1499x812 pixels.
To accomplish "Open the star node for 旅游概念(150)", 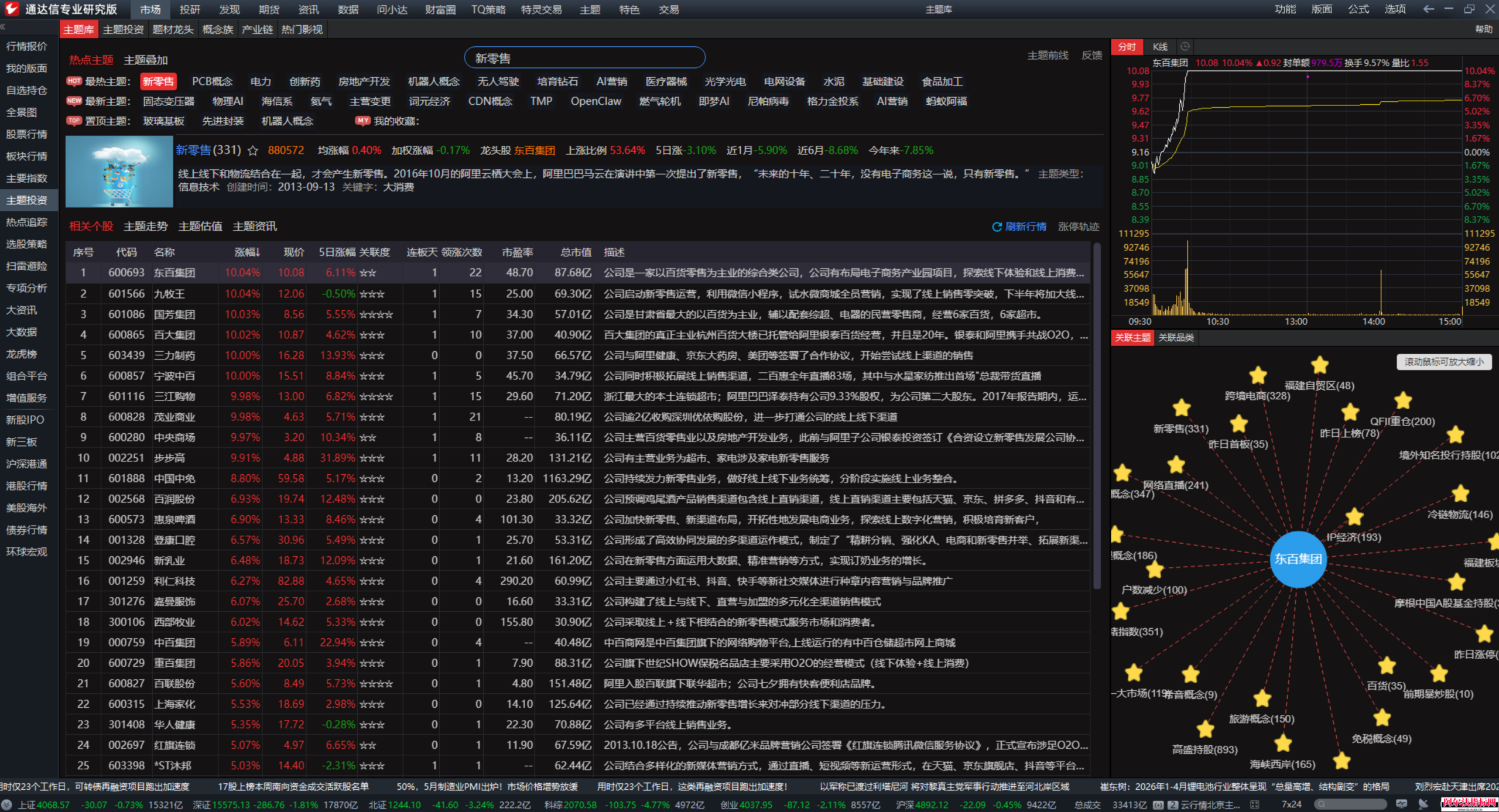I will tap(1262, 698).
